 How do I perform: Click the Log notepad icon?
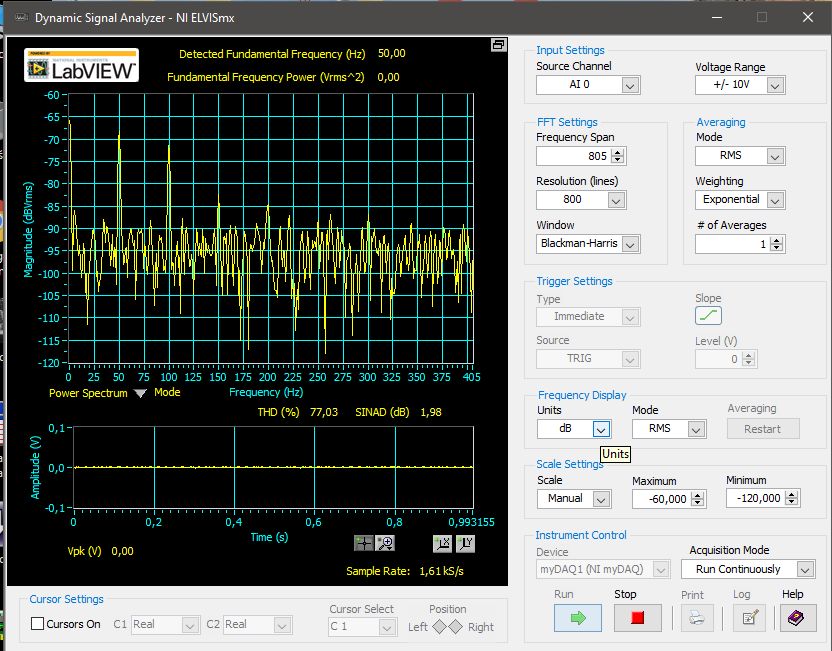[x=750, y=618]
